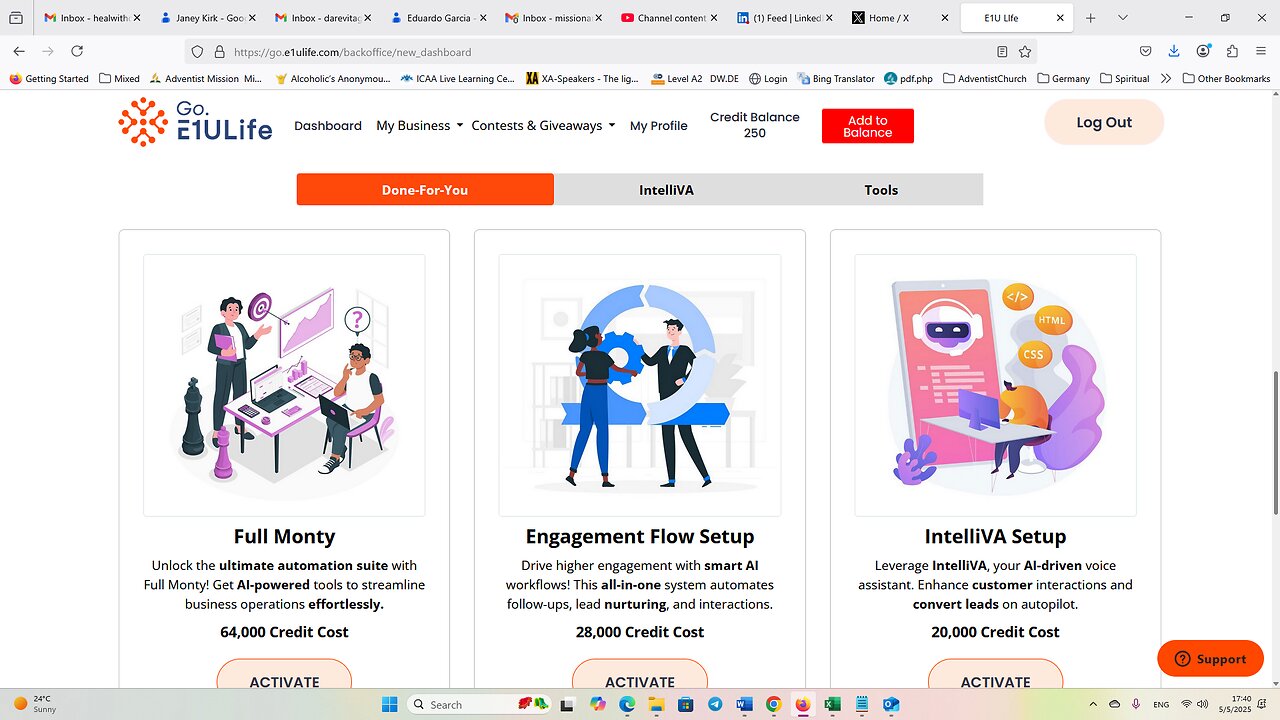Open Microsoft Edge from the taskbar

coord(627,704)
